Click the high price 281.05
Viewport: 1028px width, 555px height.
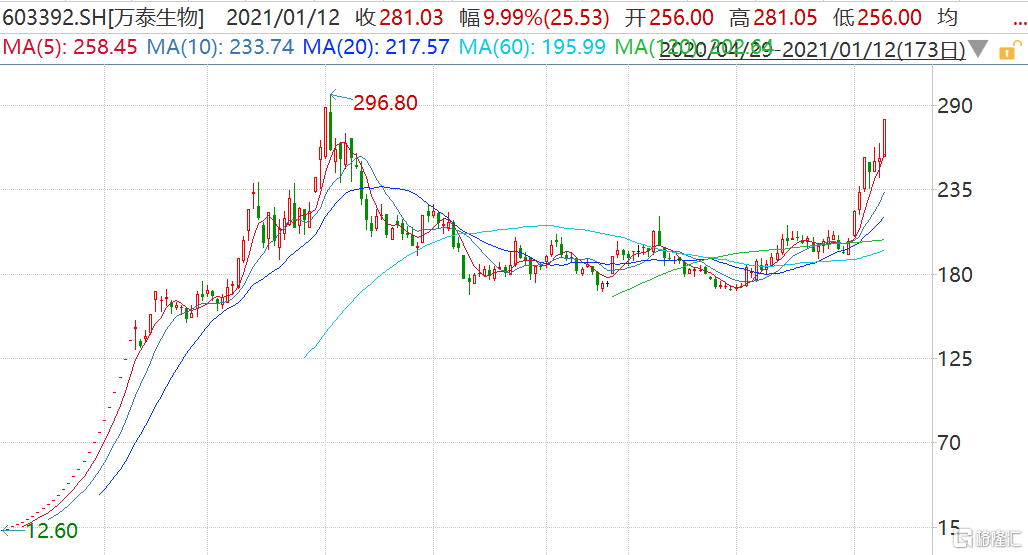click(x=785, y=18)
